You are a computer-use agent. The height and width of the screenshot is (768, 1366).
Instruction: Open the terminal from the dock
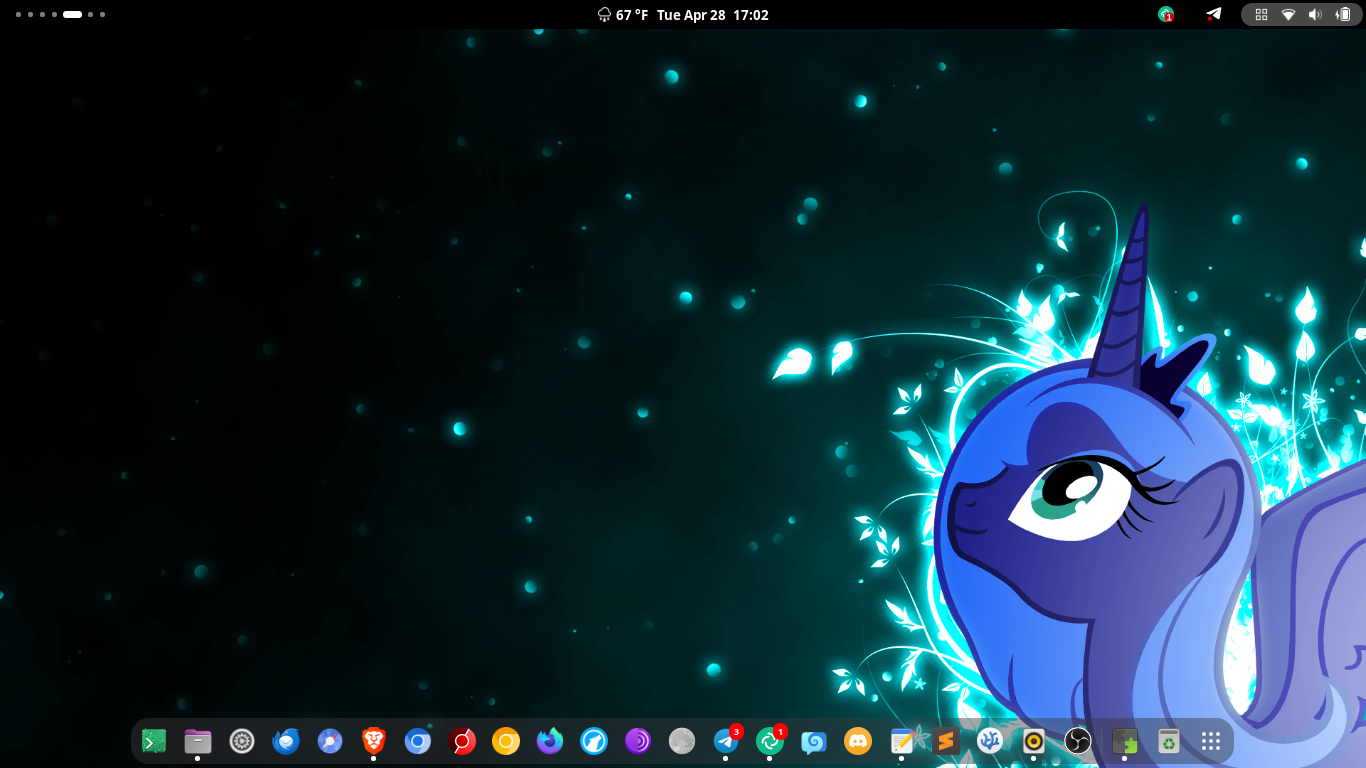(x=154, y=741)
